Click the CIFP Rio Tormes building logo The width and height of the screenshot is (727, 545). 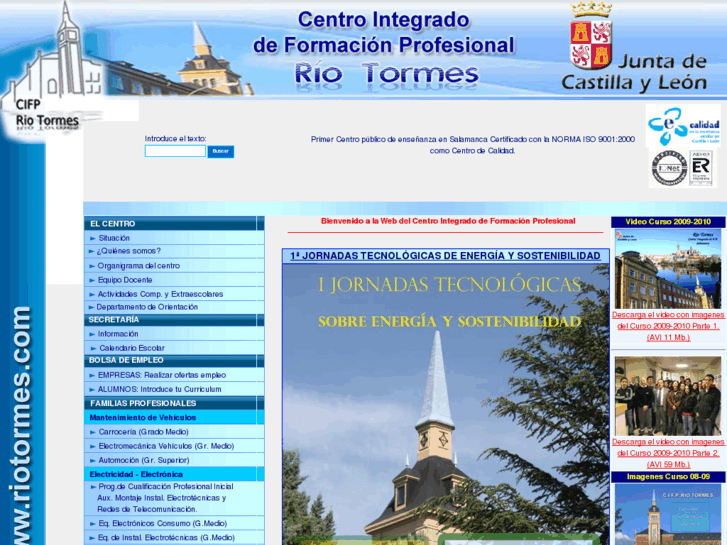(51, 70)
